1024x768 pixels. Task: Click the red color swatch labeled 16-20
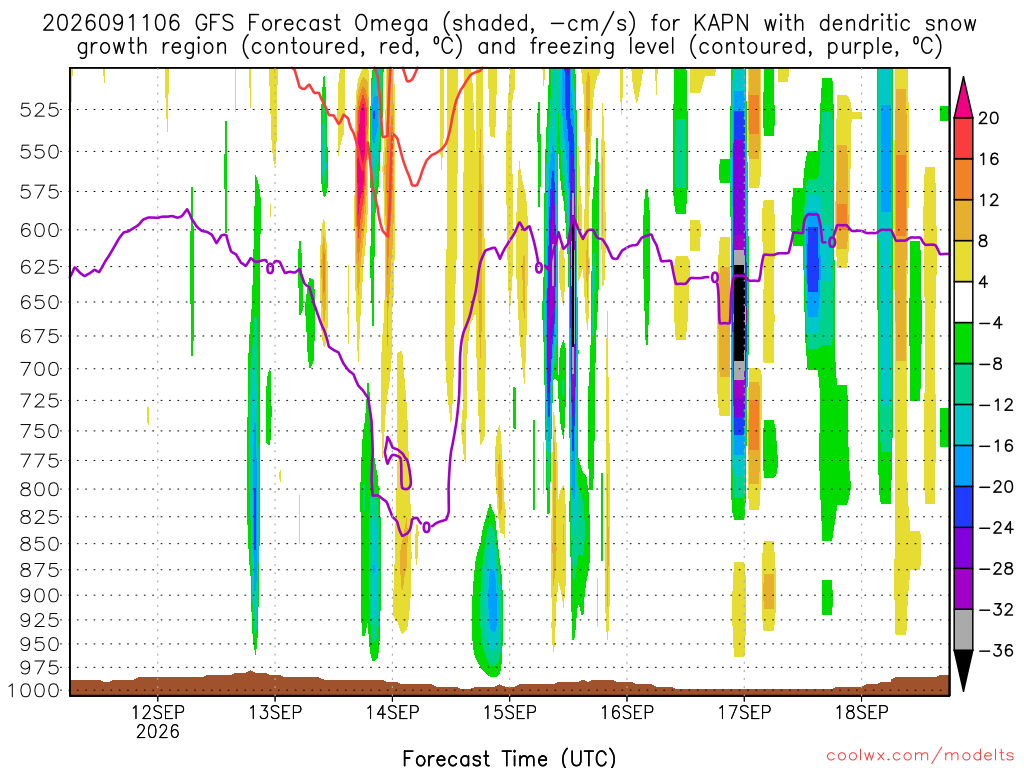(963, 138)
